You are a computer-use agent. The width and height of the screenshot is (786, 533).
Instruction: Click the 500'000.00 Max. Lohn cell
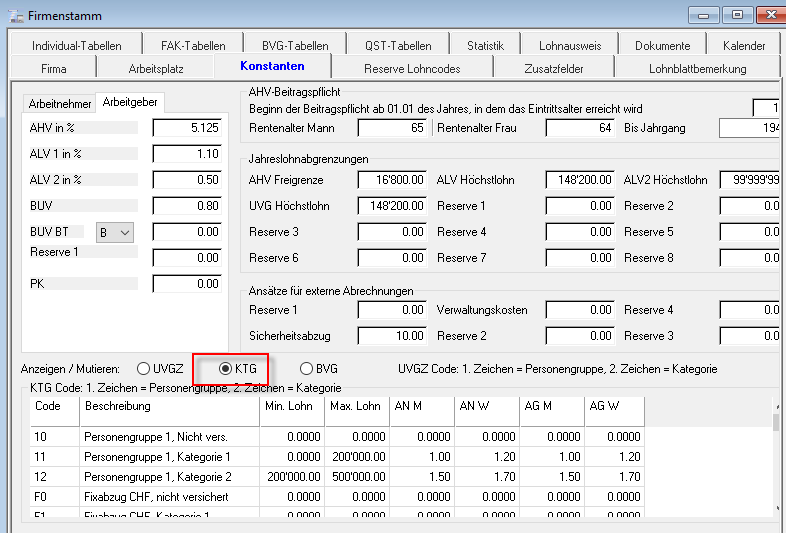click(x=357, y=477)
